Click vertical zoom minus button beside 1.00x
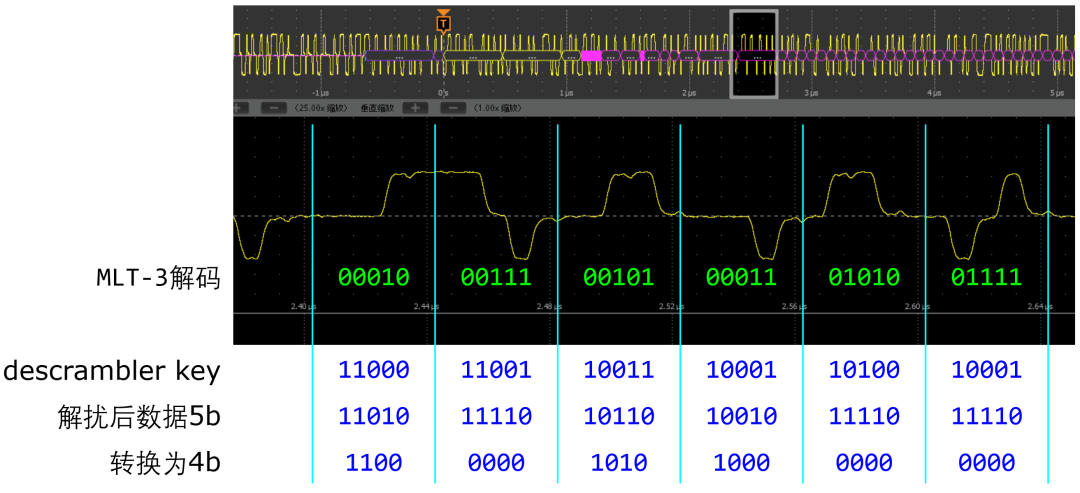This screenshot has width=1080, height=493. pos(453,108)
